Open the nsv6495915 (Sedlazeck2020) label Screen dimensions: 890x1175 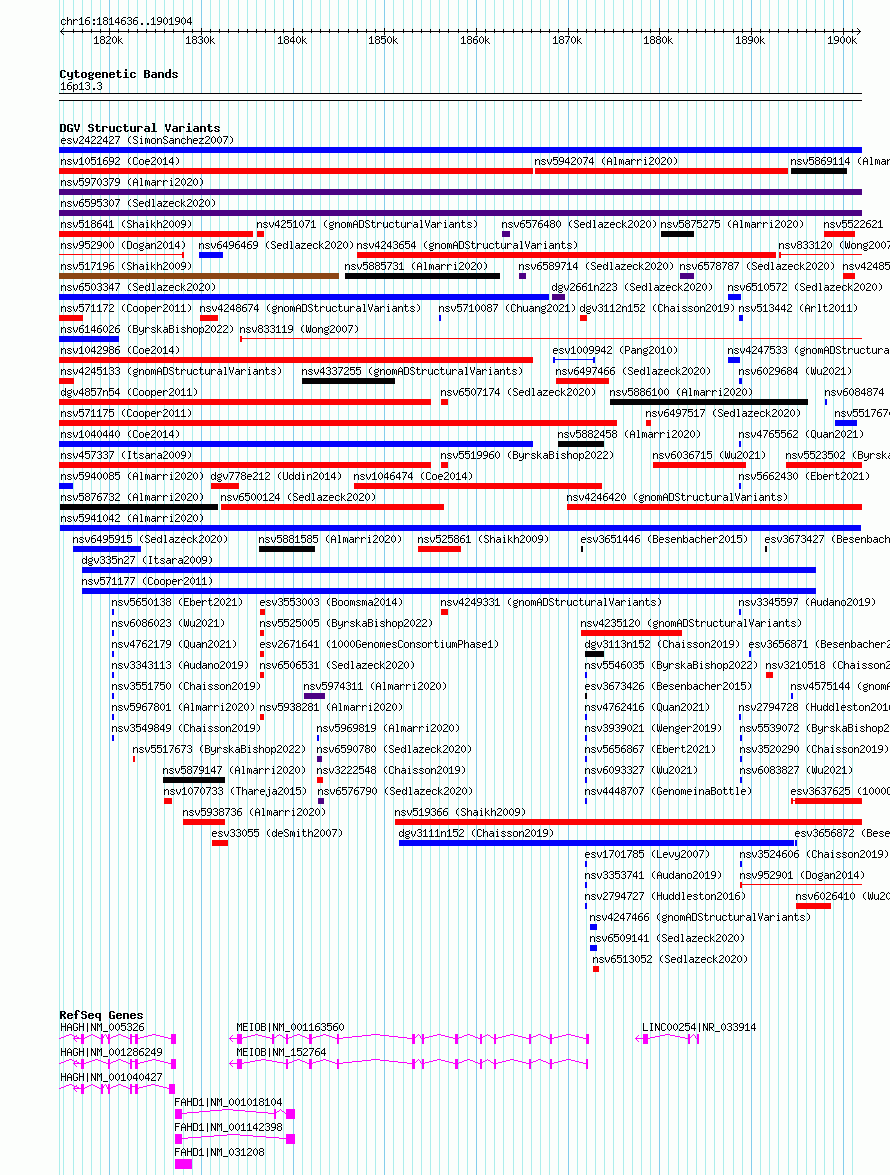coord(151,539)
